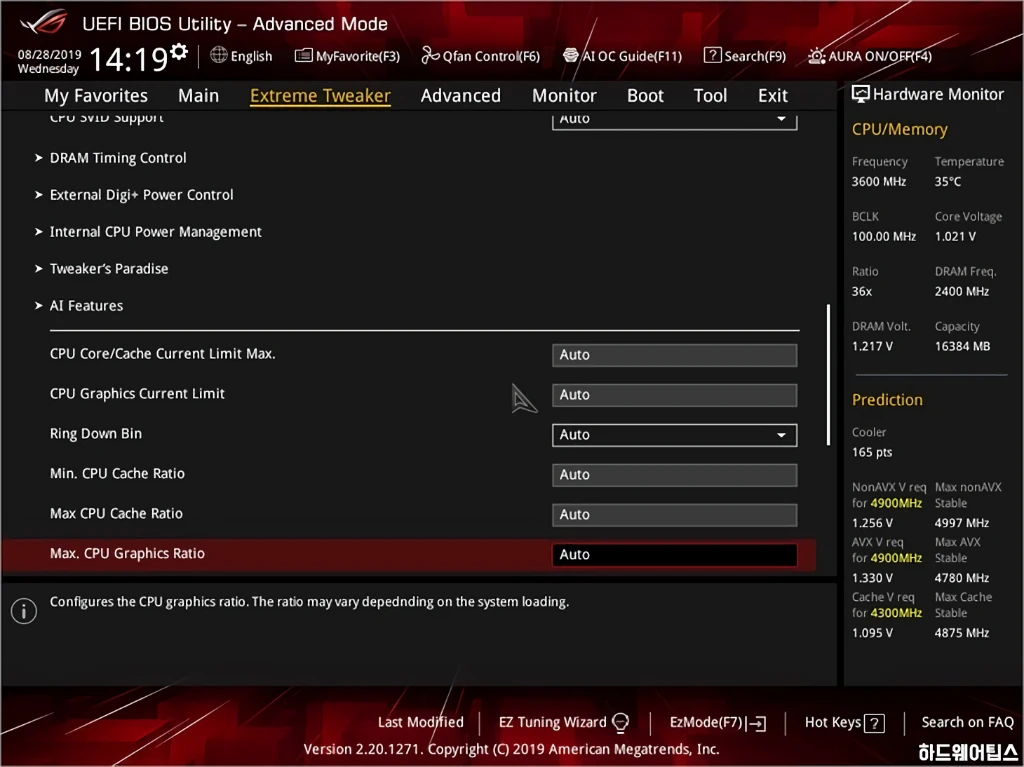Click the AURA light bulb icon

[816, 56]
